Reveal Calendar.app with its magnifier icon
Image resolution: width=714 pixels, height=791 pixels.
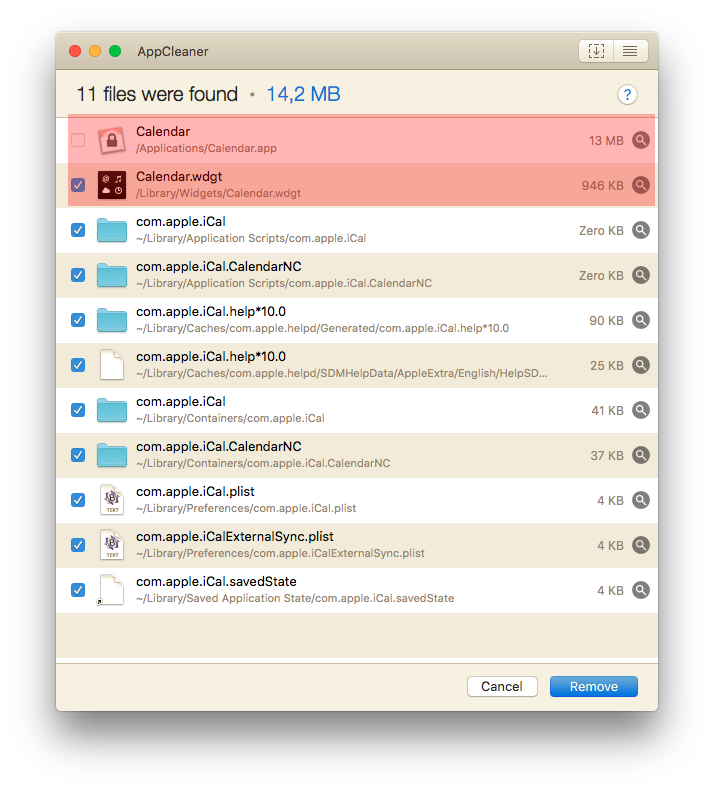(641, 140)
